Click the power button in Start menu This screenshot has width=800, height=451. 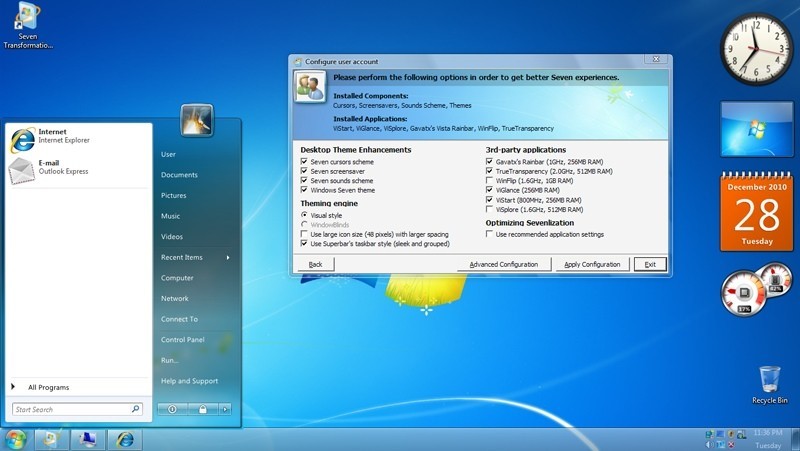pyautogui.click(x=173, y=409)
